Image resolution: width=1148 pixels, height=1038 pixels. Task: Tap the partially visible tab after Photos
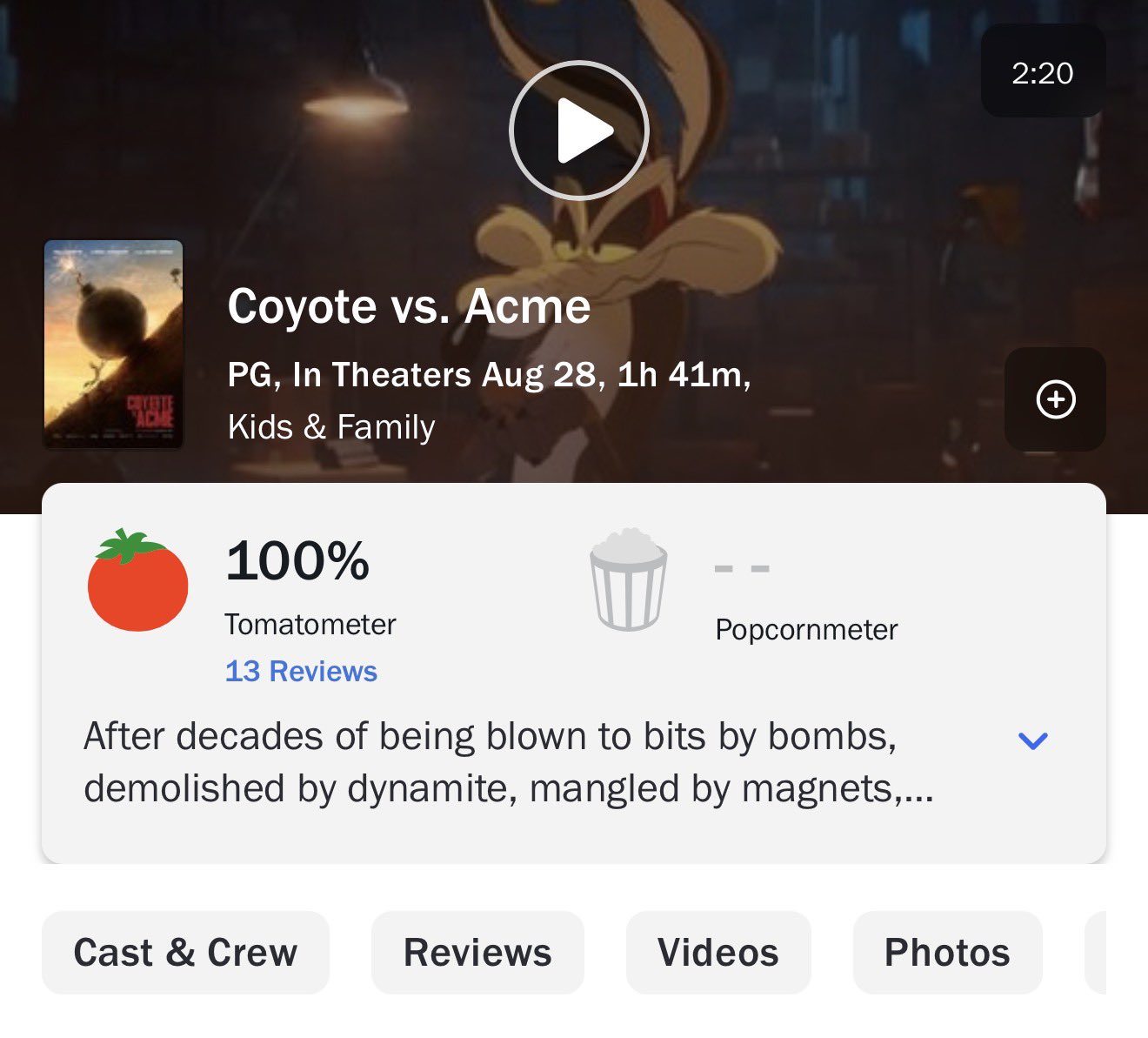click(1096, 952)
